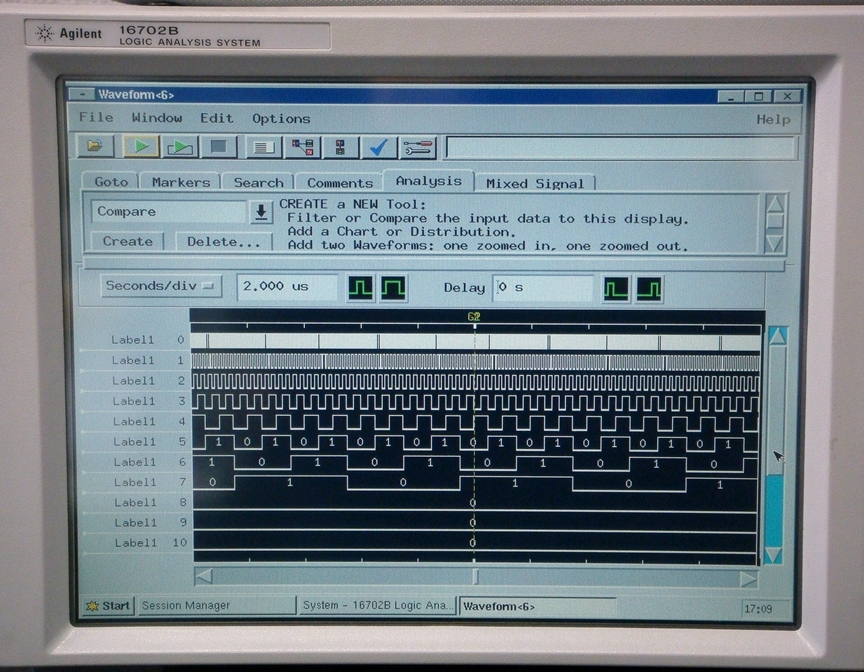The width and height of the screenshot is (864, 672).
Task: Open the Seconds/div option selector
Action: click(161, 286)
